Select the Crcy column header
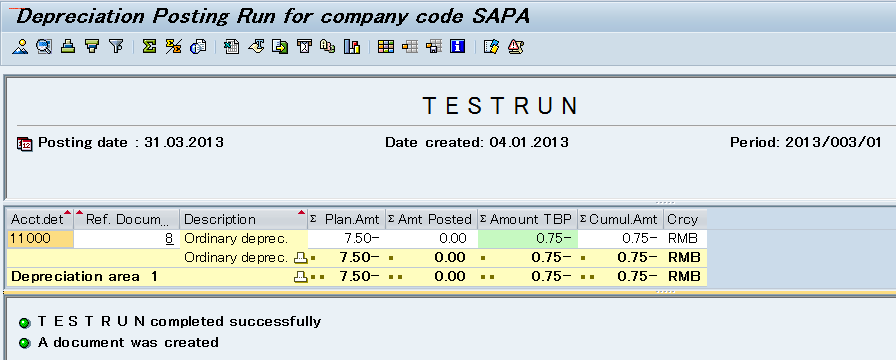Image resolution: width=896 pixels, height=360 pixels. 685,219
